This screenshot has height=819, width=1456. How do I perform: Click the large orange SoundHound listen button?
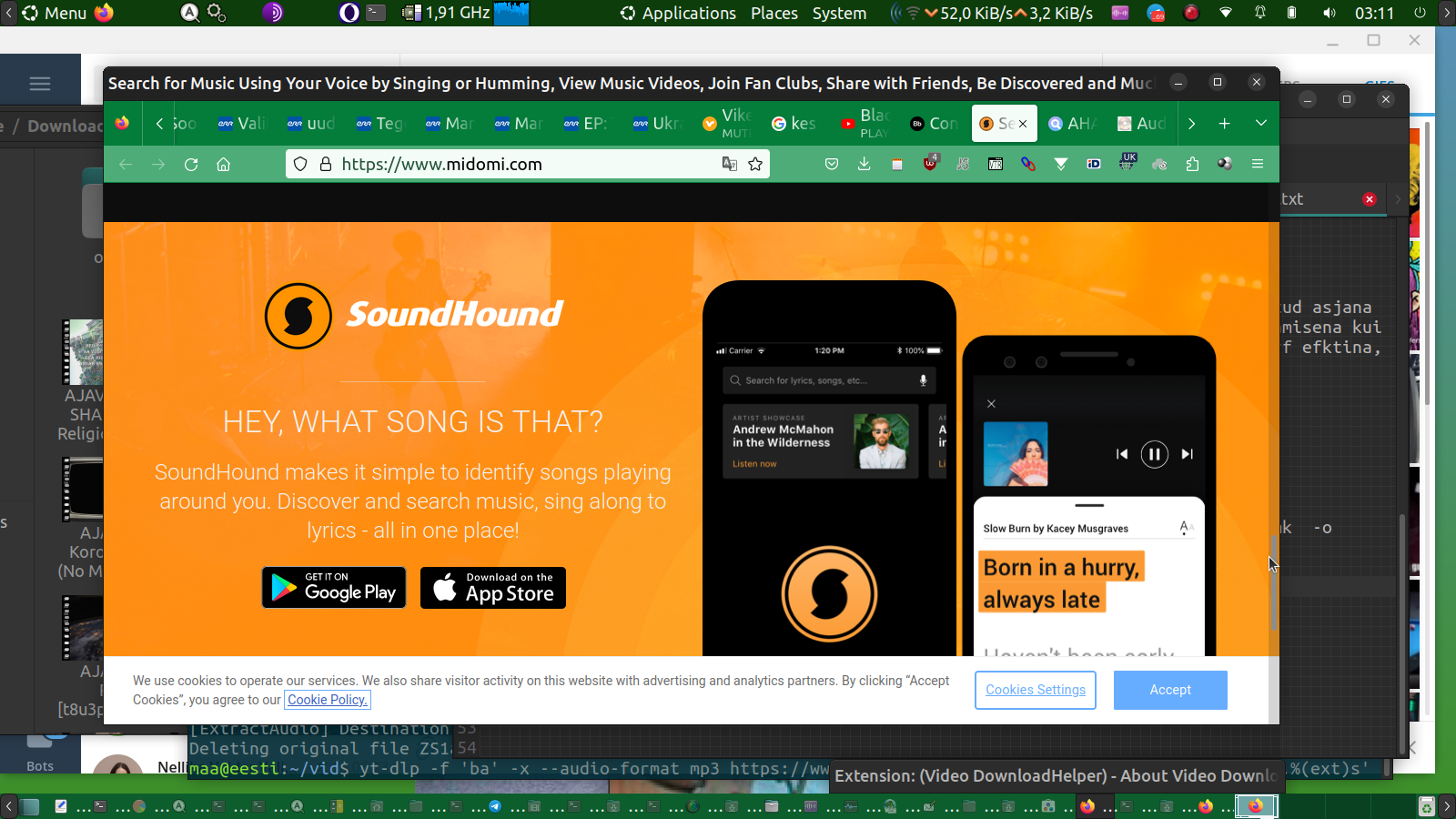[x=829, y=594]
